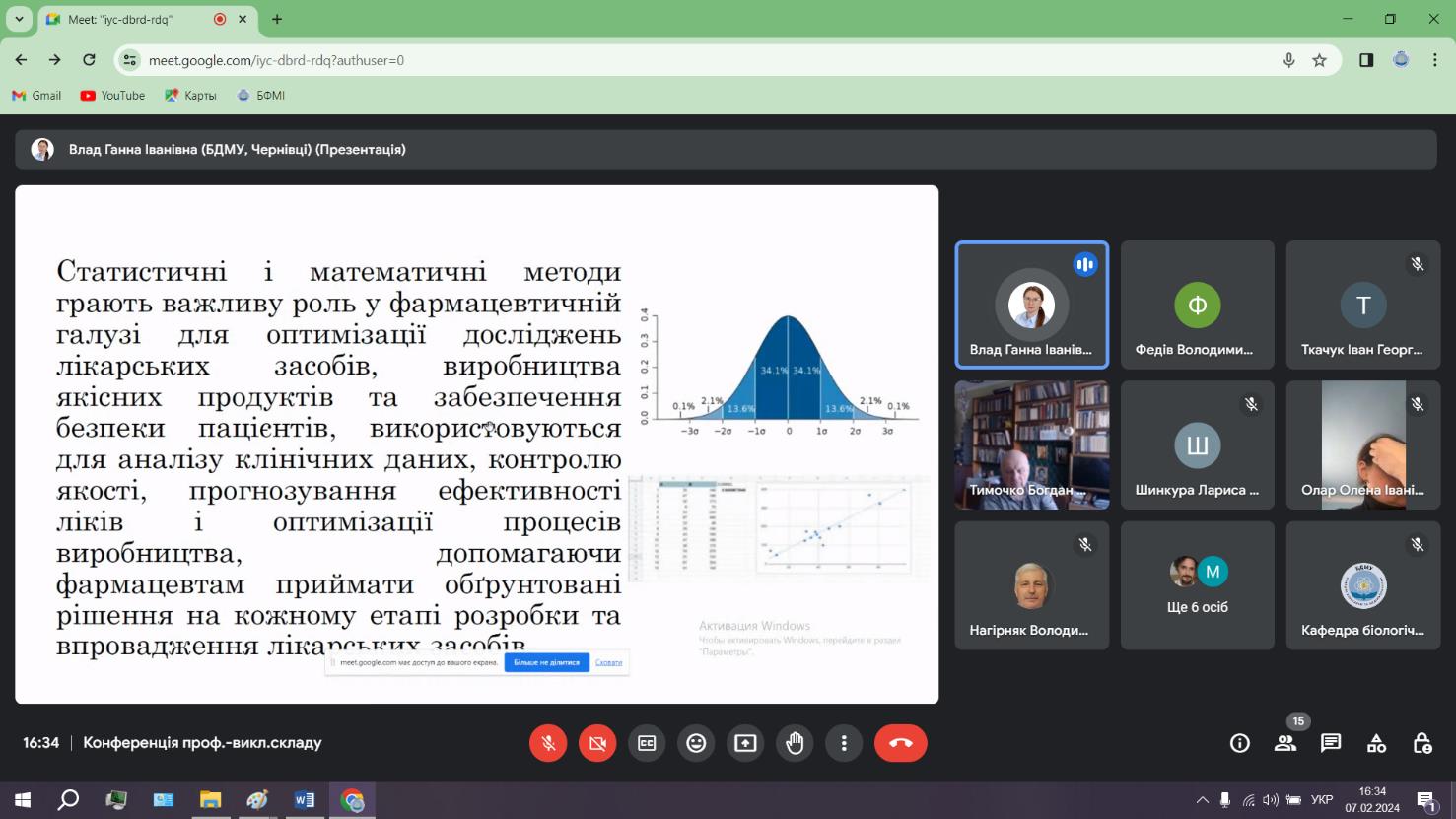This screenshot has height=819, width=1456.
Task: Click the meet.google.com address bar
Action: tap(690, 60)
